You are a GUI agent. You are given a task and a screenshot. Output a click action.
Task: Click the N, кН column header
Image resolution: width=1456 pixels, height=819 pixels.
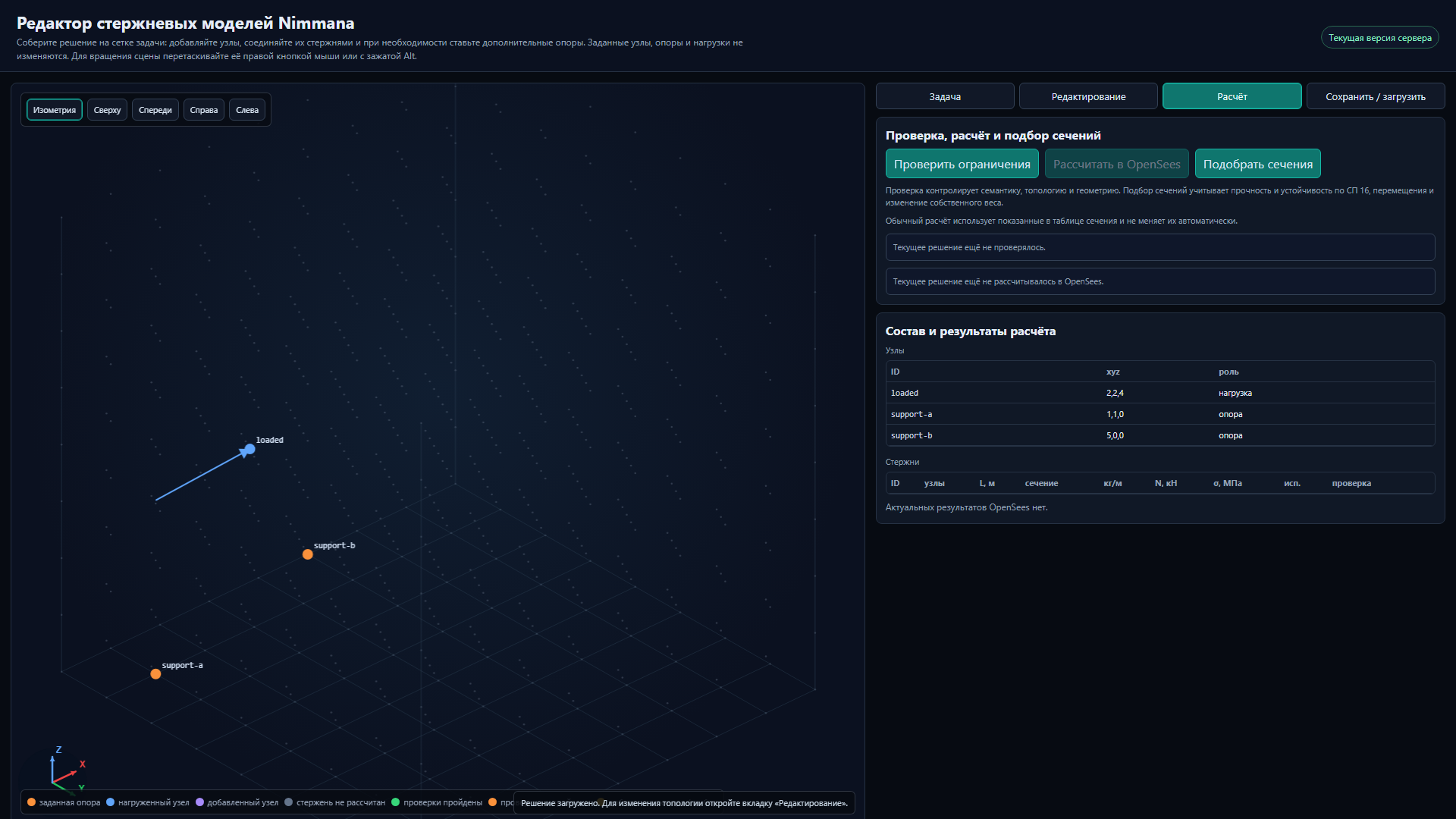(x=1166, y=483)
